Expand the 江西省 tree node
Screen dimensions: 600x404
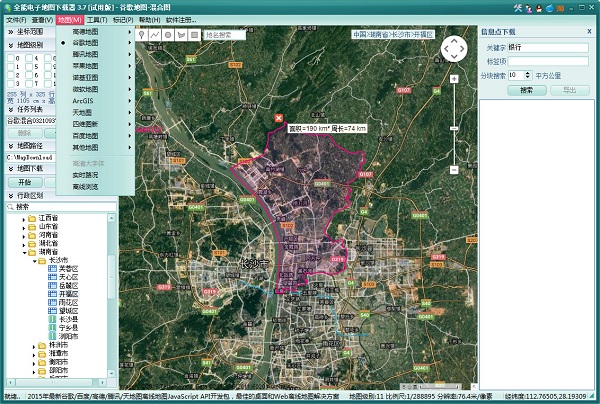24,217
